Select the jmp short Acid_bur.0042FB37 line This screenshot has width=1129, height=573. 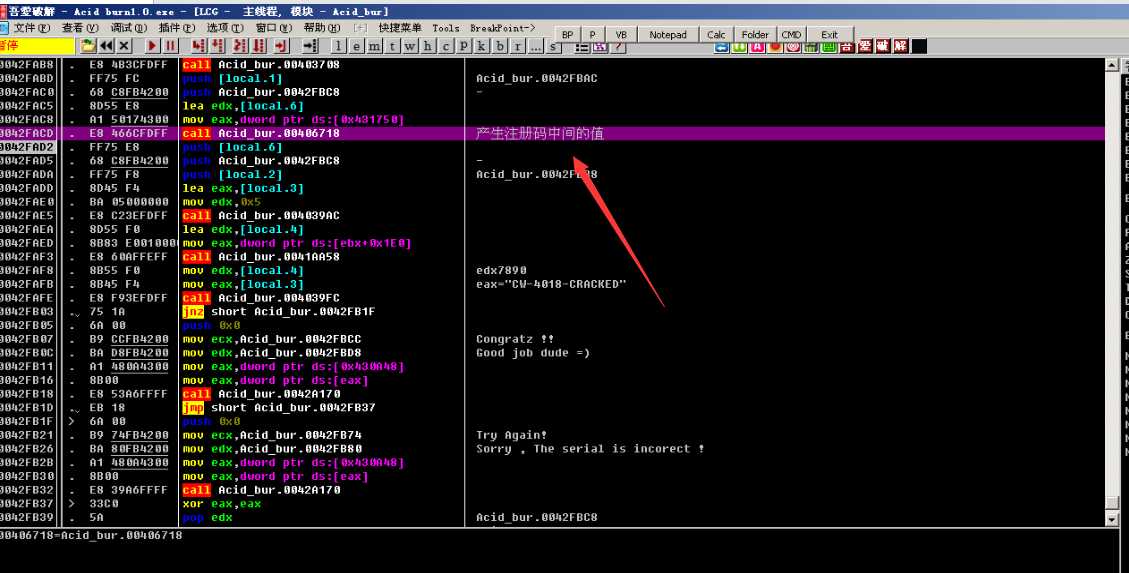click(278, 407)
